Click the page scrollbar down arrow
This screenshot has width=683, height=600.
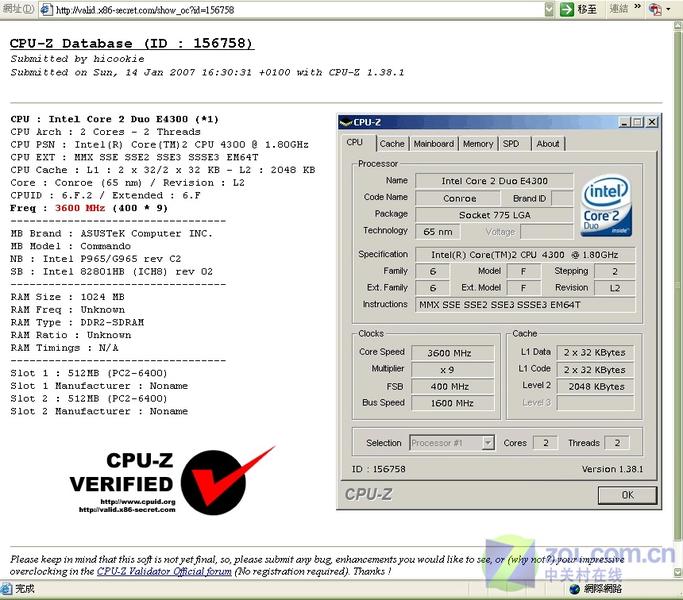click(x=678, y=572)
